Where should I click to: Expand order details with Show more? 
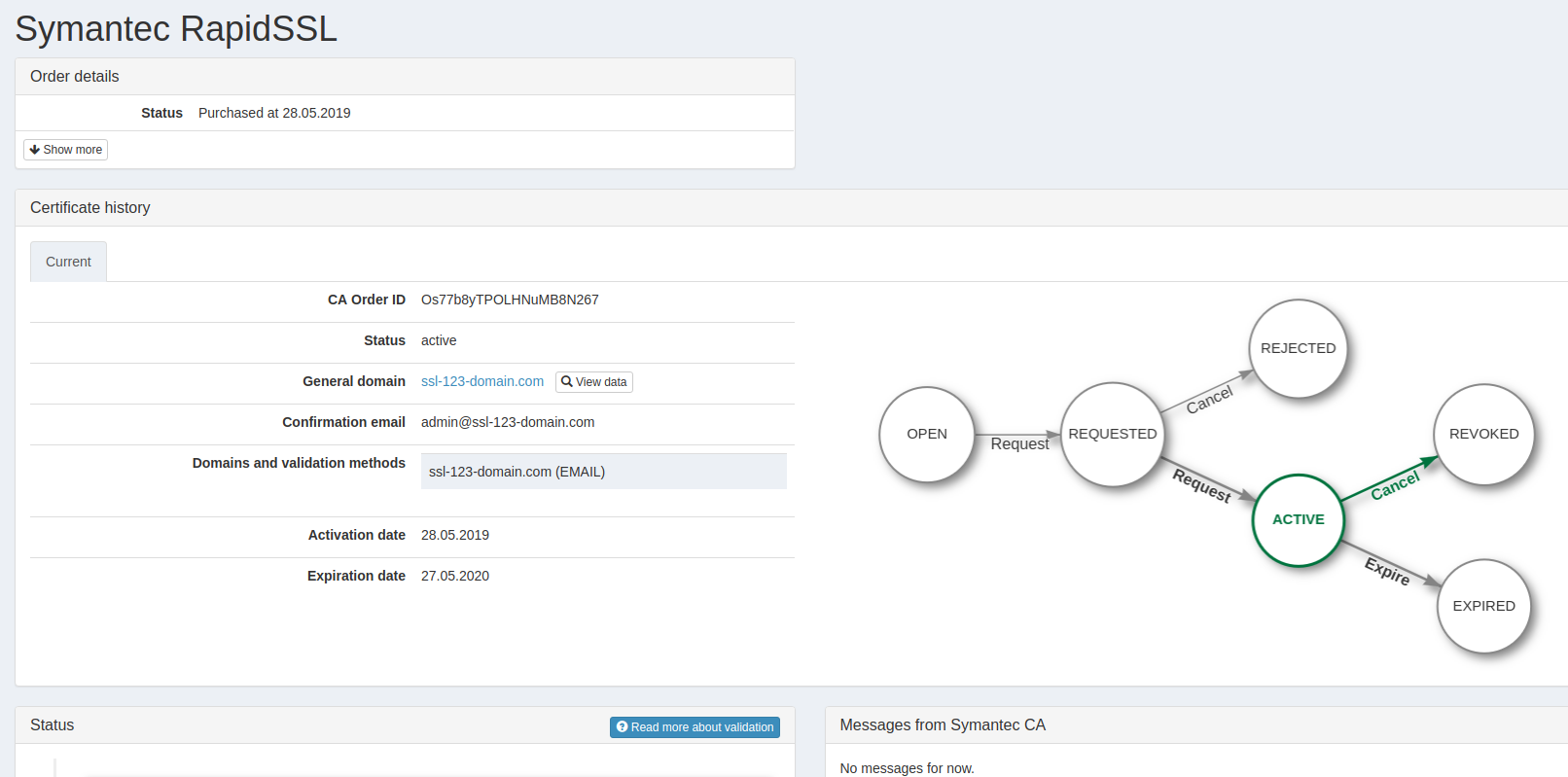point(65,150)
